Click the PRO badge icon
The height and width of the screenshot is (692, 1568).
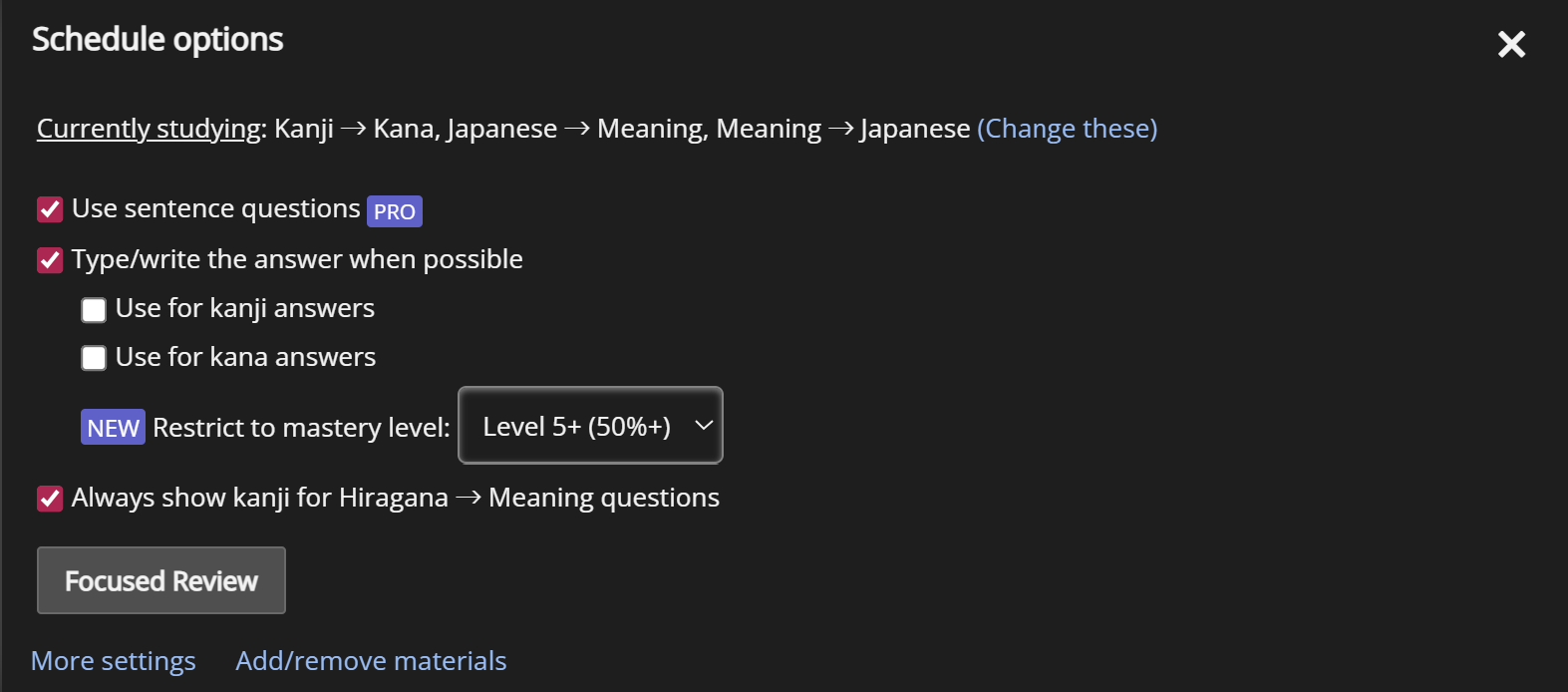pyautogui.click(x=395, y=211)
